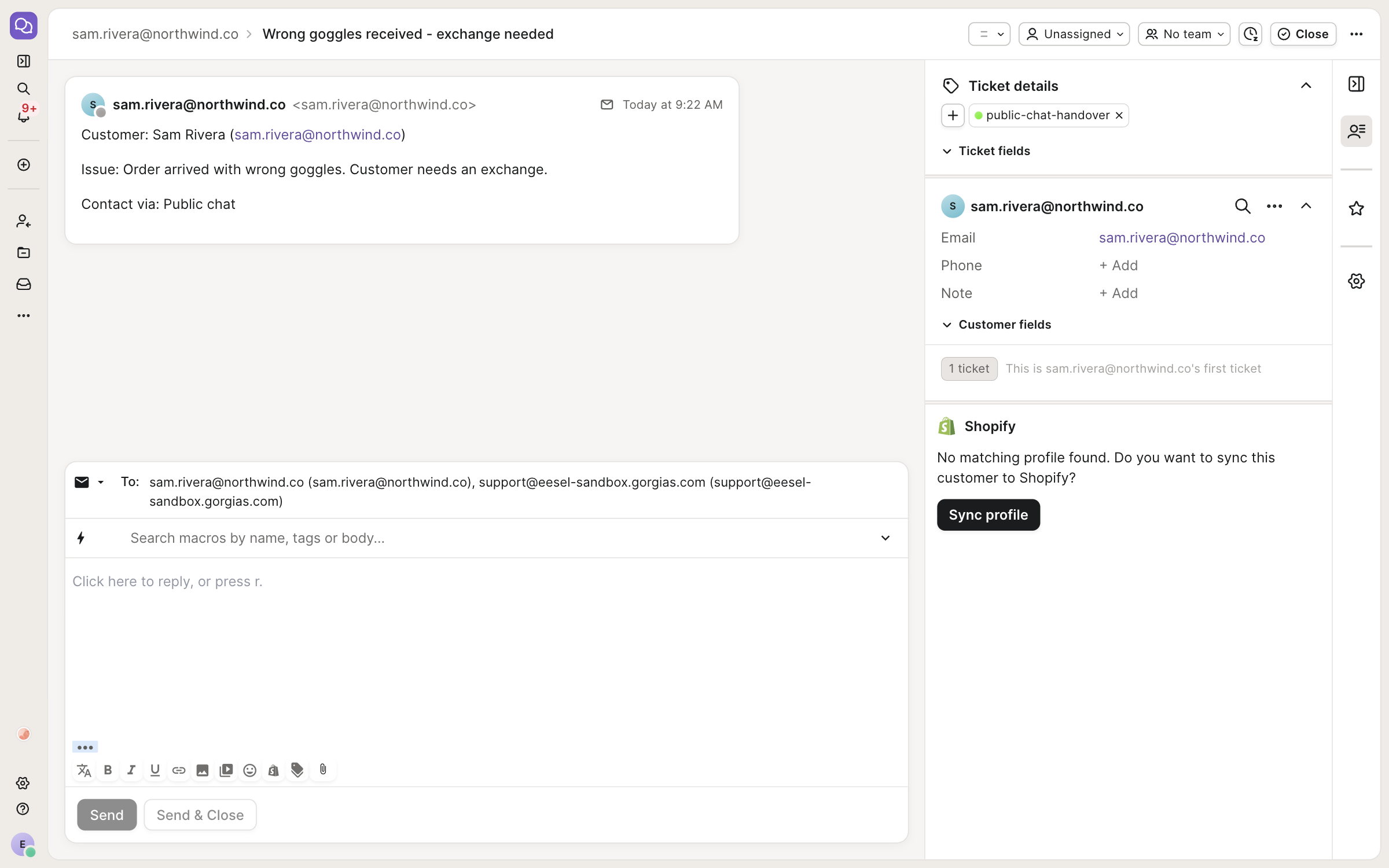Open notifications with the 9+ badge

pyautogui.click(x=24, y=114)
